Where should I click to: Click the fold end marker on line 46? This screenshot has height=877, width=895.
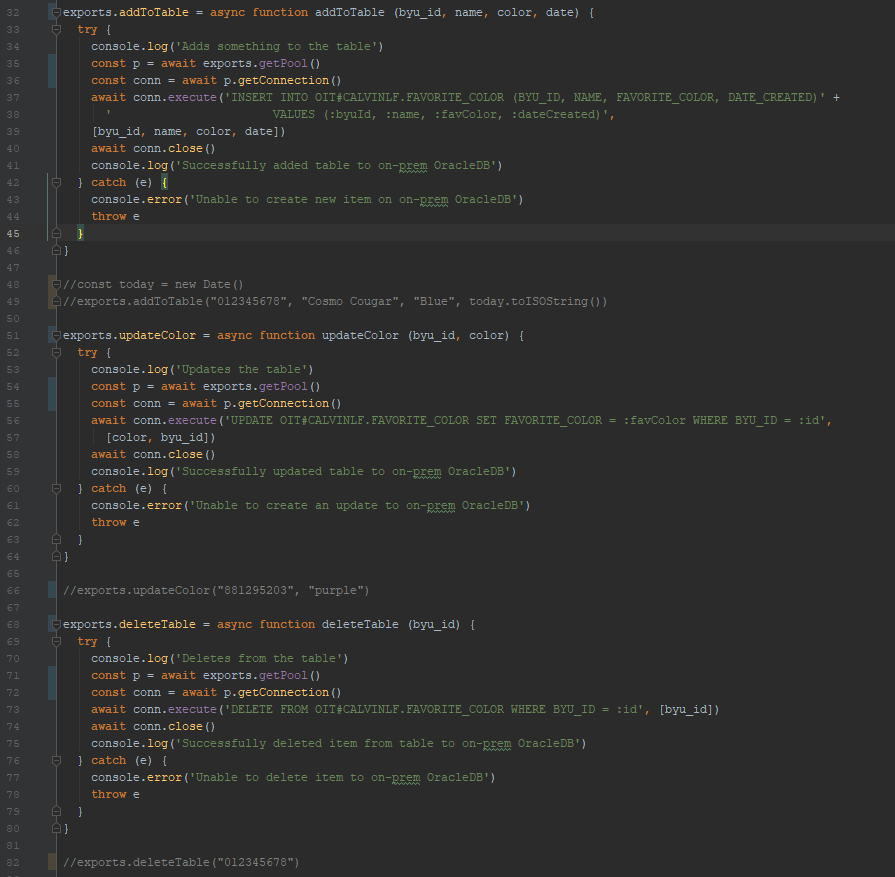pyautogui.click(x=56, y=250)
